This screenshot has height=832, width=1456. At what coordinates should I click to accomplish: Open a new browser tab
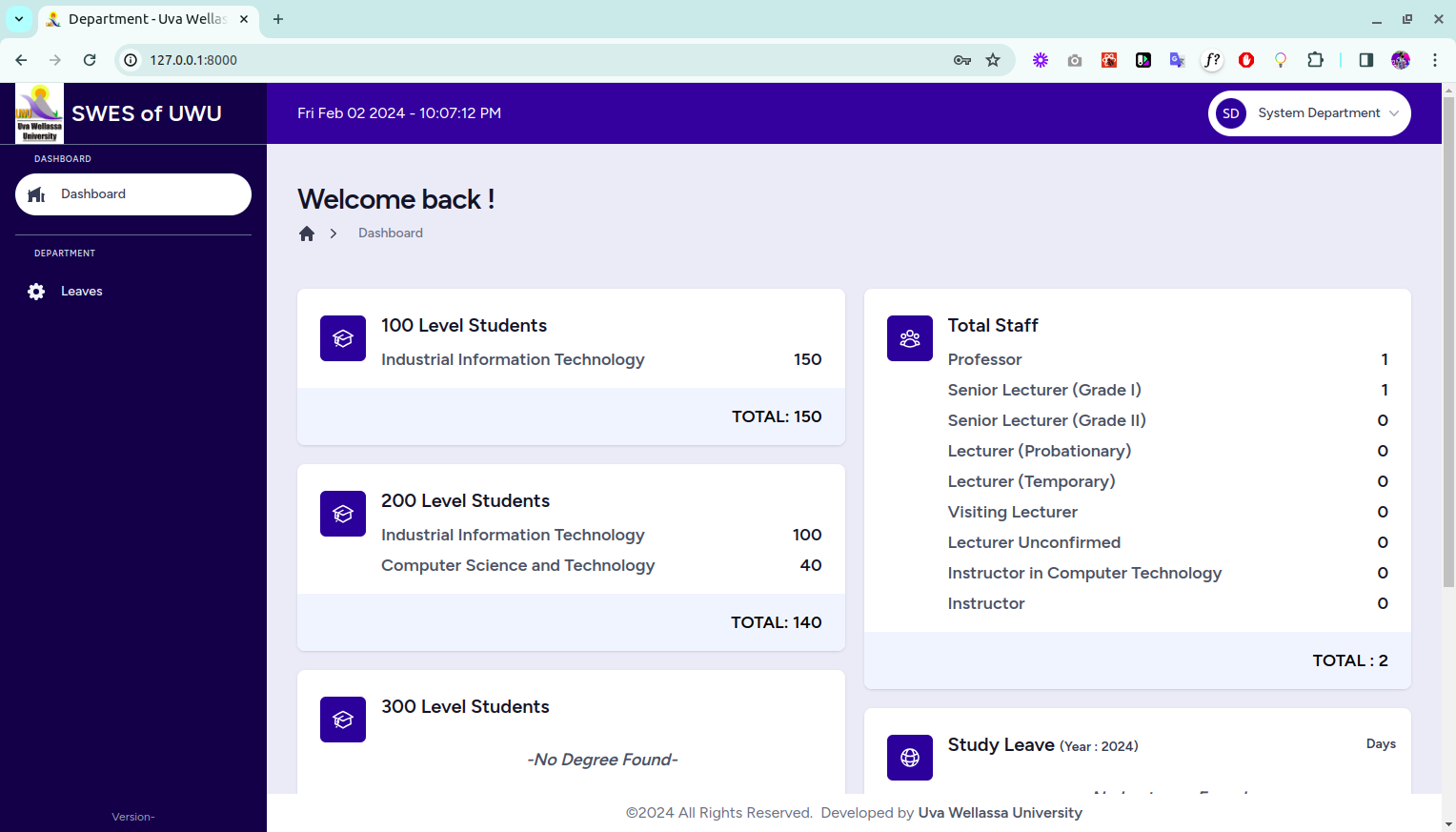point(278,19)
